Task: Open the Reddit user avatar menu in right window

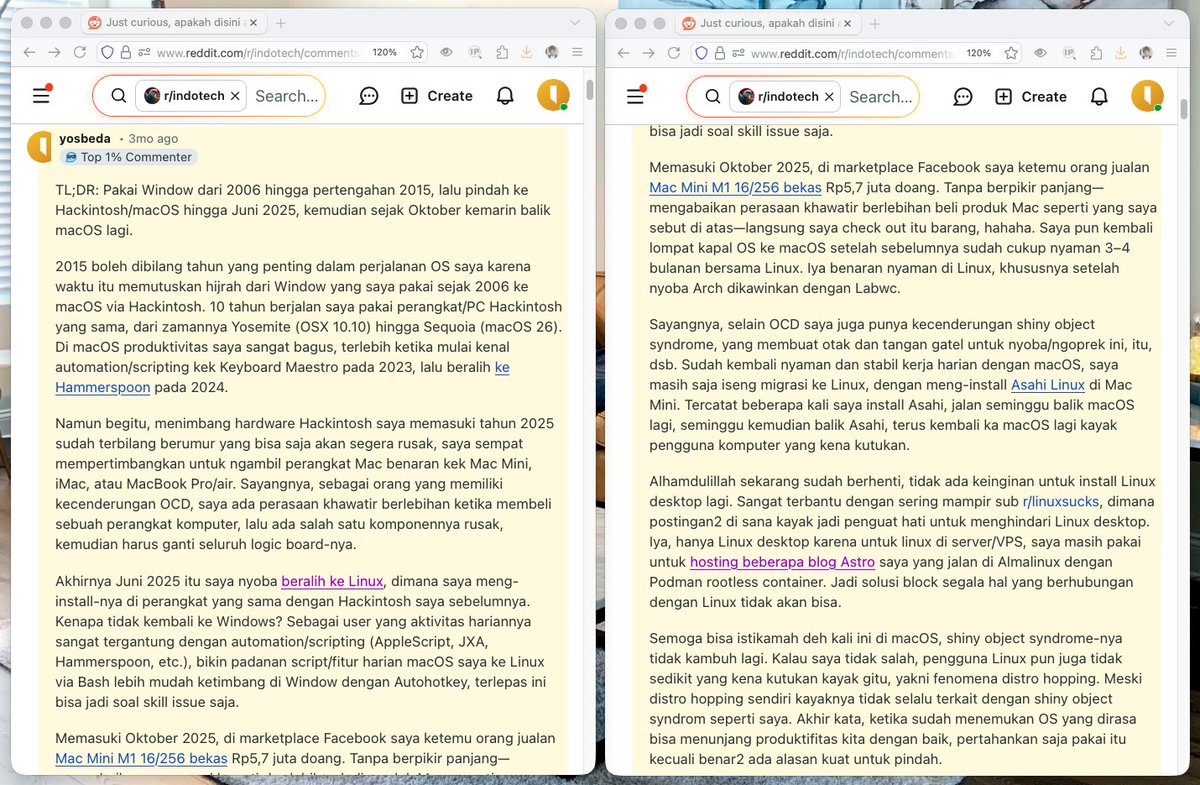Action: click(x=1147, y=95)
